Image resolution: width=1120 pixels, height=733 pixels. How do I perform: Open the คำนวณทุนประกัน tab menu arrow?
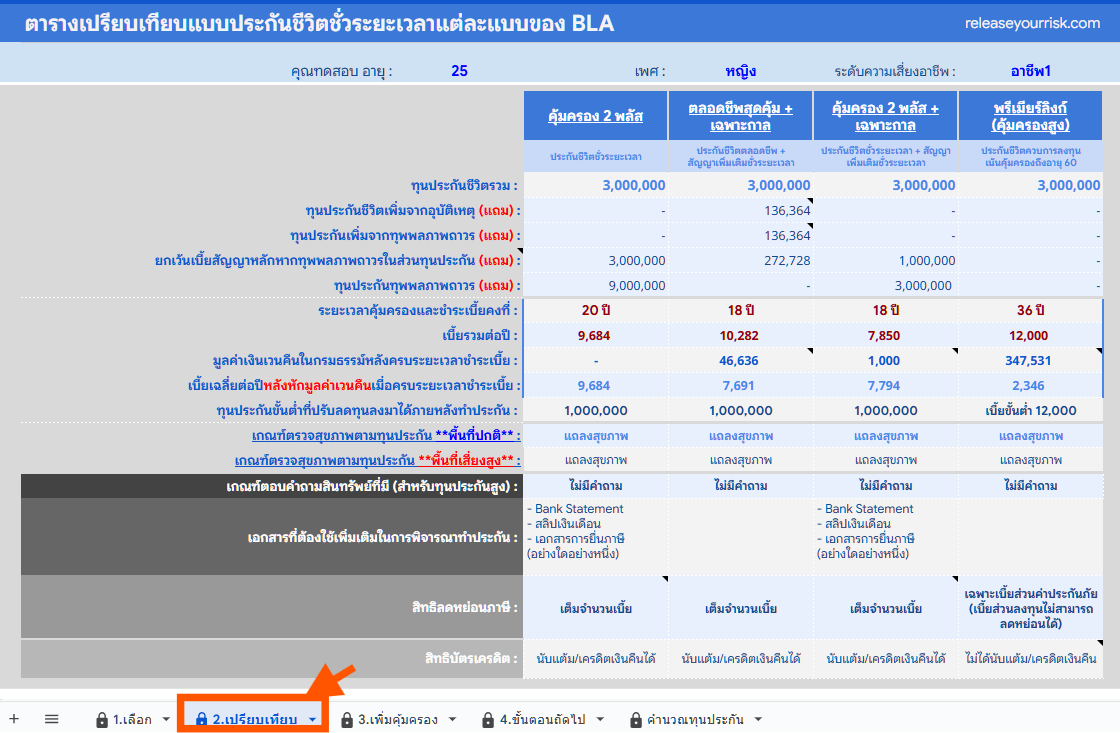point(758,720)
